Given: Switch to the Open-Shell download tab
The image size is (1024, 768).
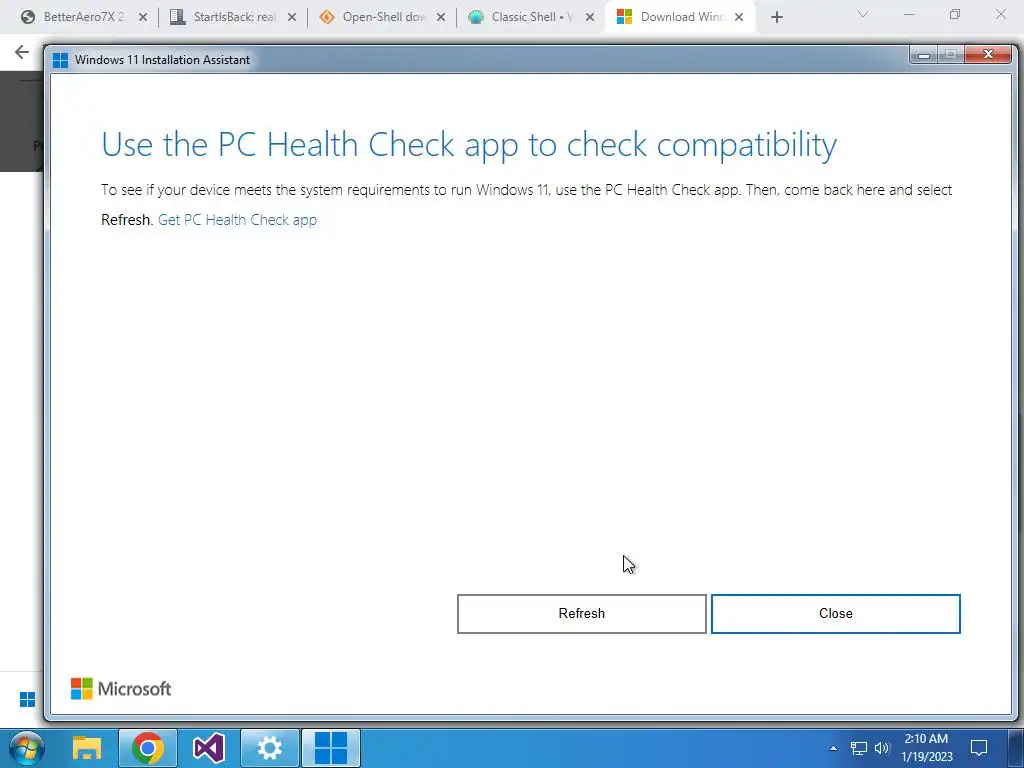Looking at the screenshot, I should point(381,17).
